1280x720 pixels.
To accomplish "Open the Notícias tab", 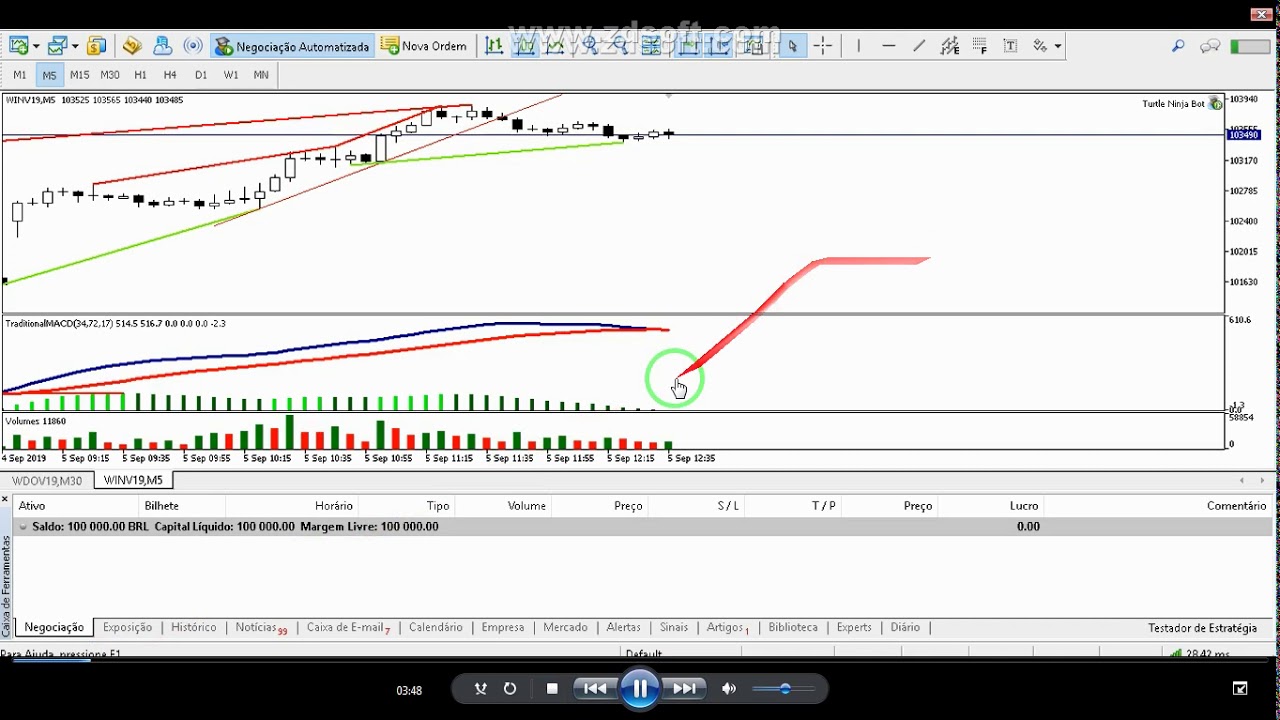I will tap(261, 627).
